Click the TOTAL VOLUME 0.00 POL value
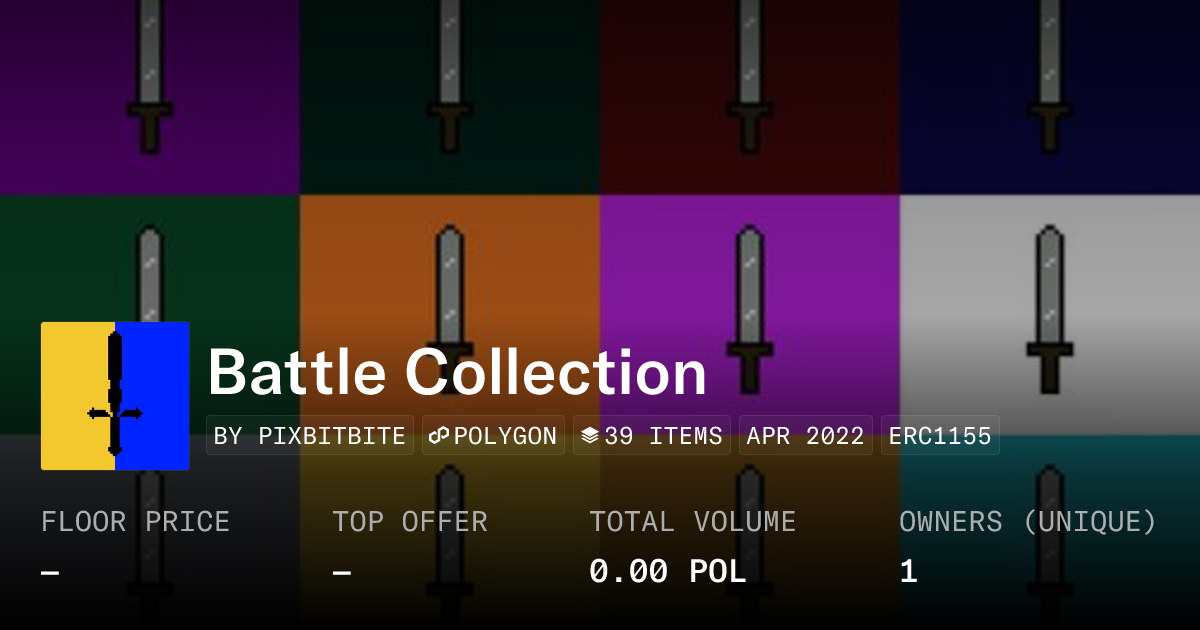1200x630 pixels. tap(668, 572)
